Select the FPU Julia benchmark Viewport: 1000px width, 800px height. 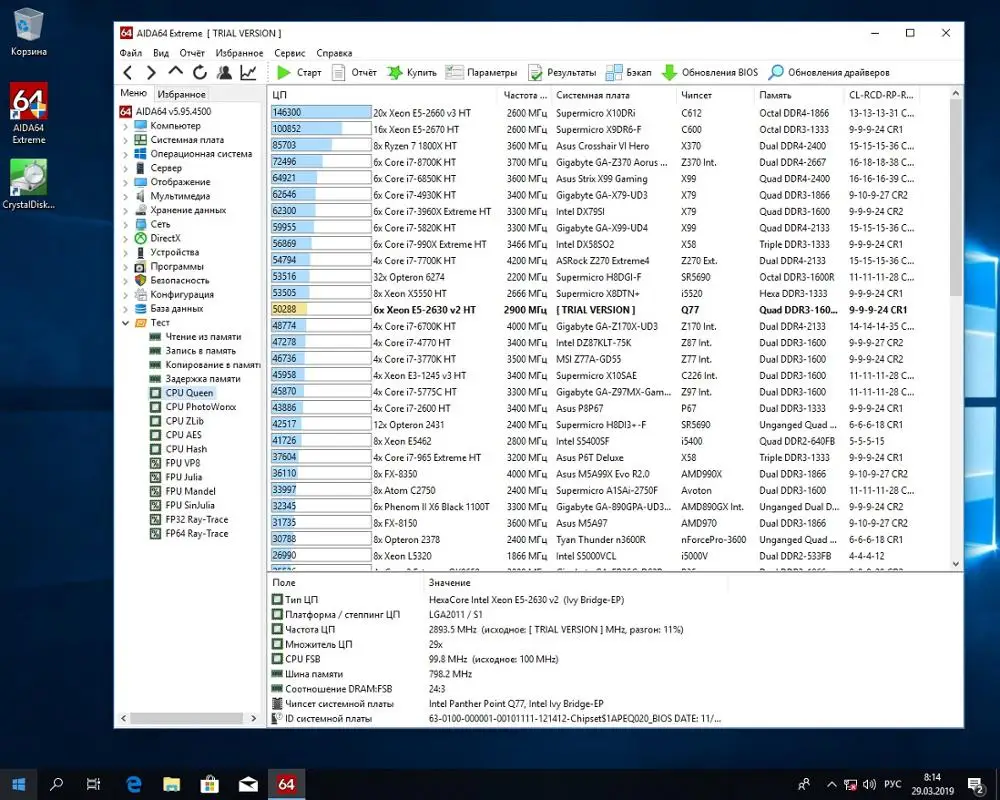click(x=183, y=477)
